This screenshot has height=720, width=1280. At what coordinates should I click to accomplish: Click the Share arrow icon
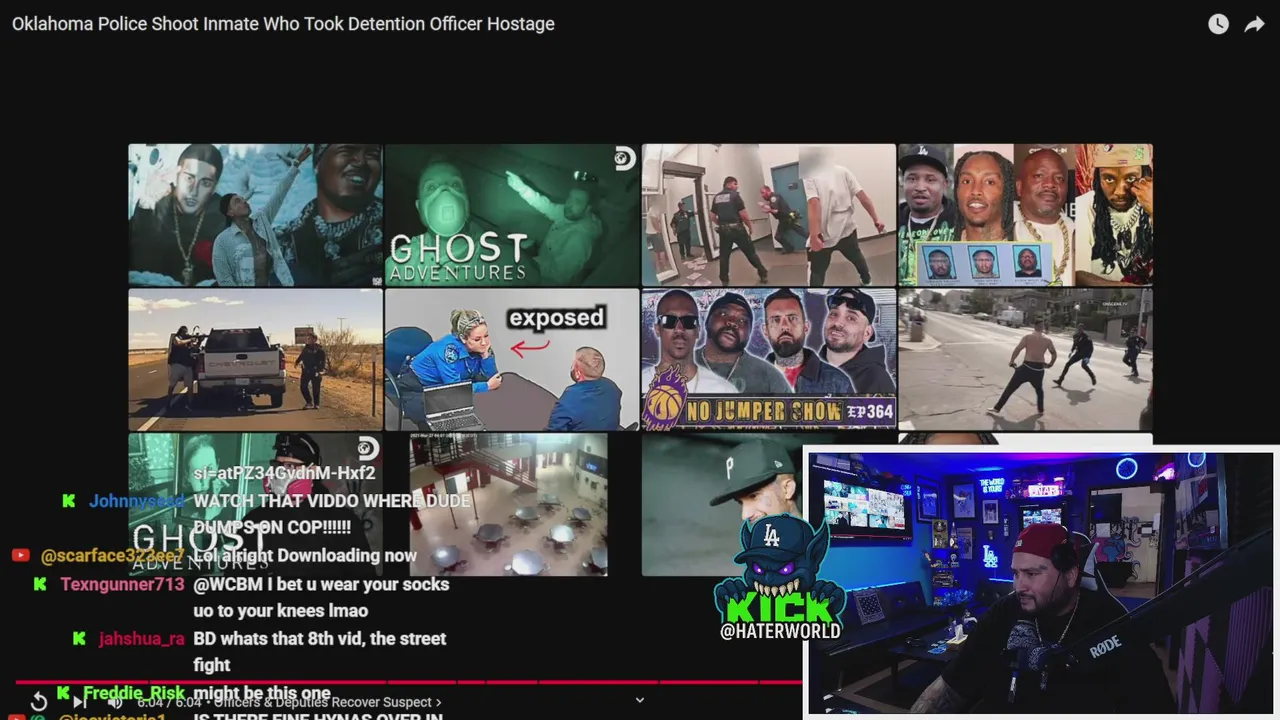[x=1254, y=24]
